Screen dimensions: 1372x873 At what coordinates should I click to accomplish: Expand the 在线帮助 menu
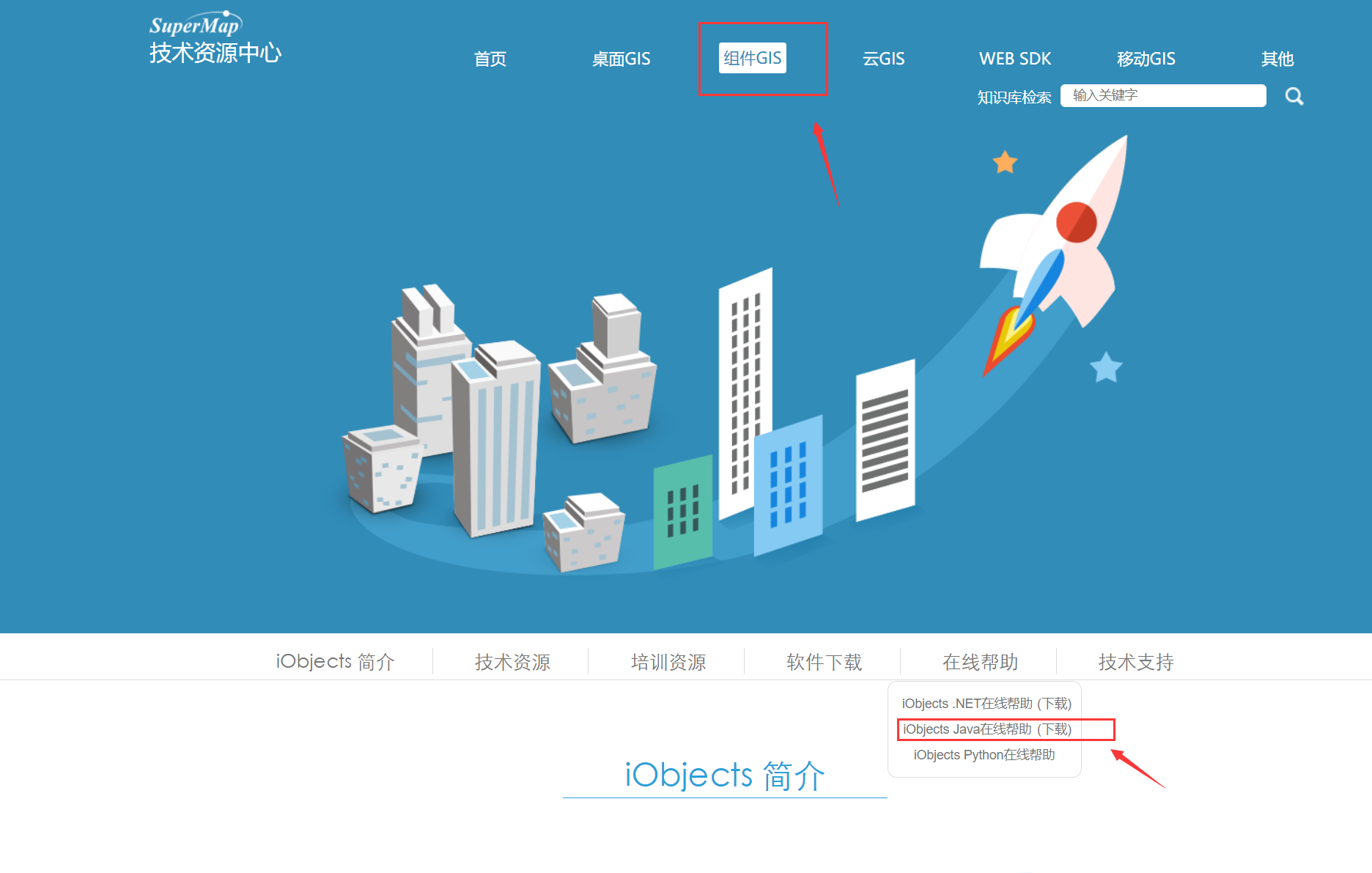pos(981,662)
